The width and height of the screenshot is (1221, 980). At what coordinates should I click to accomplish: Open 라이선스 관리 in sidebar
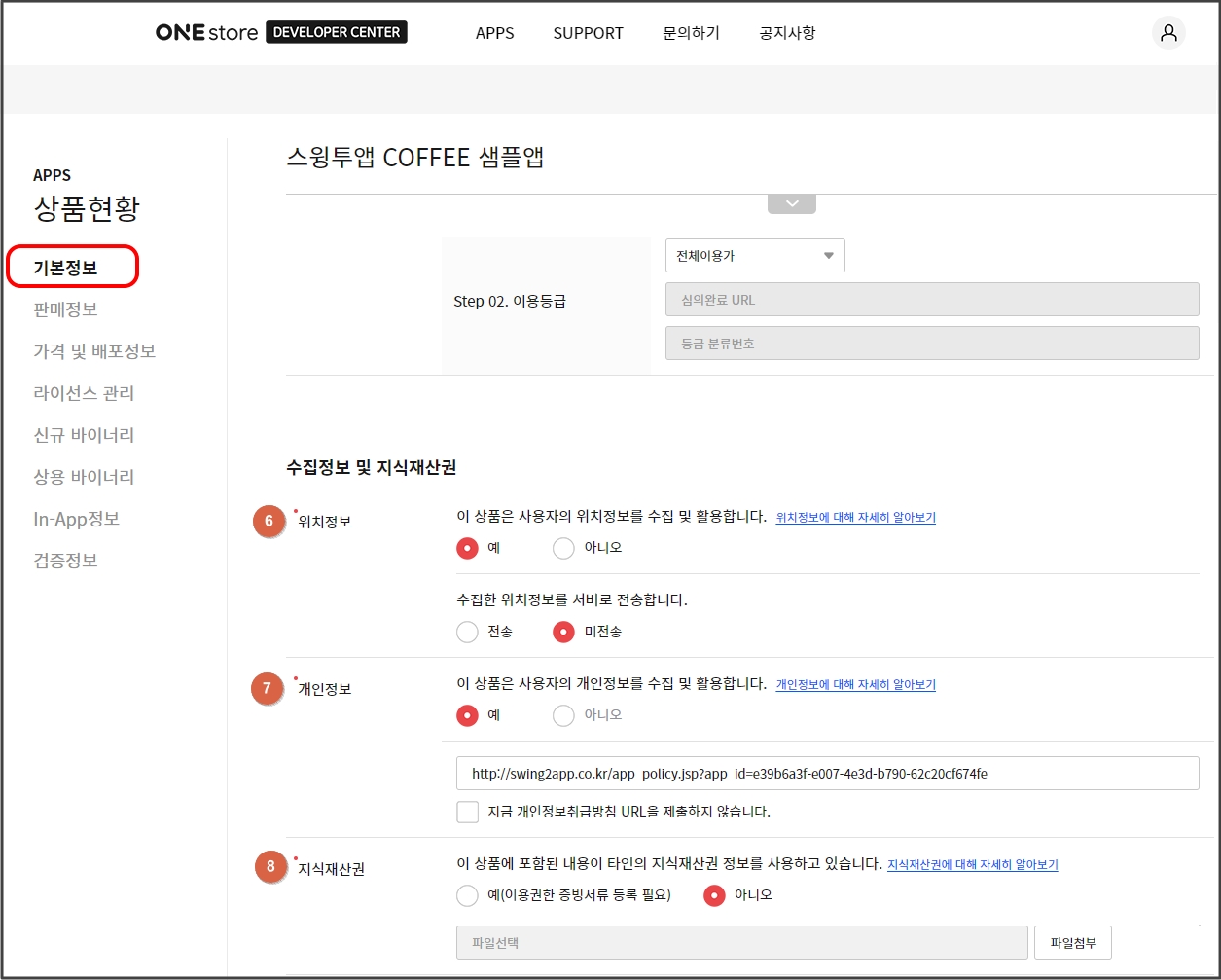(x=84, y=393)
